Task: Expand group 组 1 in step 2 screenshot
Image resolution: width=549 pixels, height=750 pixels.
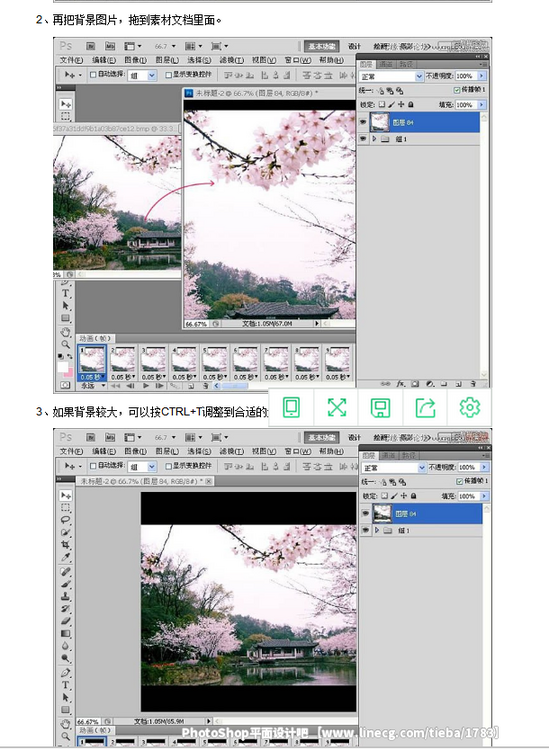Action: point(375,139)
